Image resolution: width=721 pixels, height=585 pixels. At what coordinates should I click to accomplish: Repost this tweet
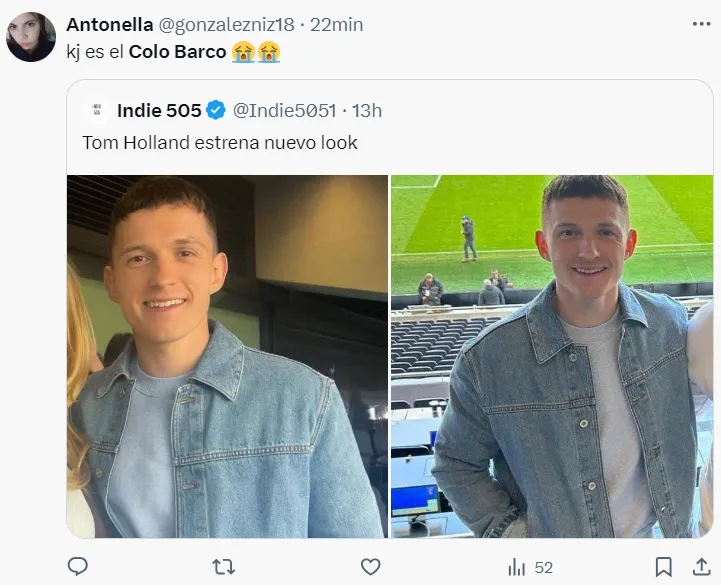(224, 566)
